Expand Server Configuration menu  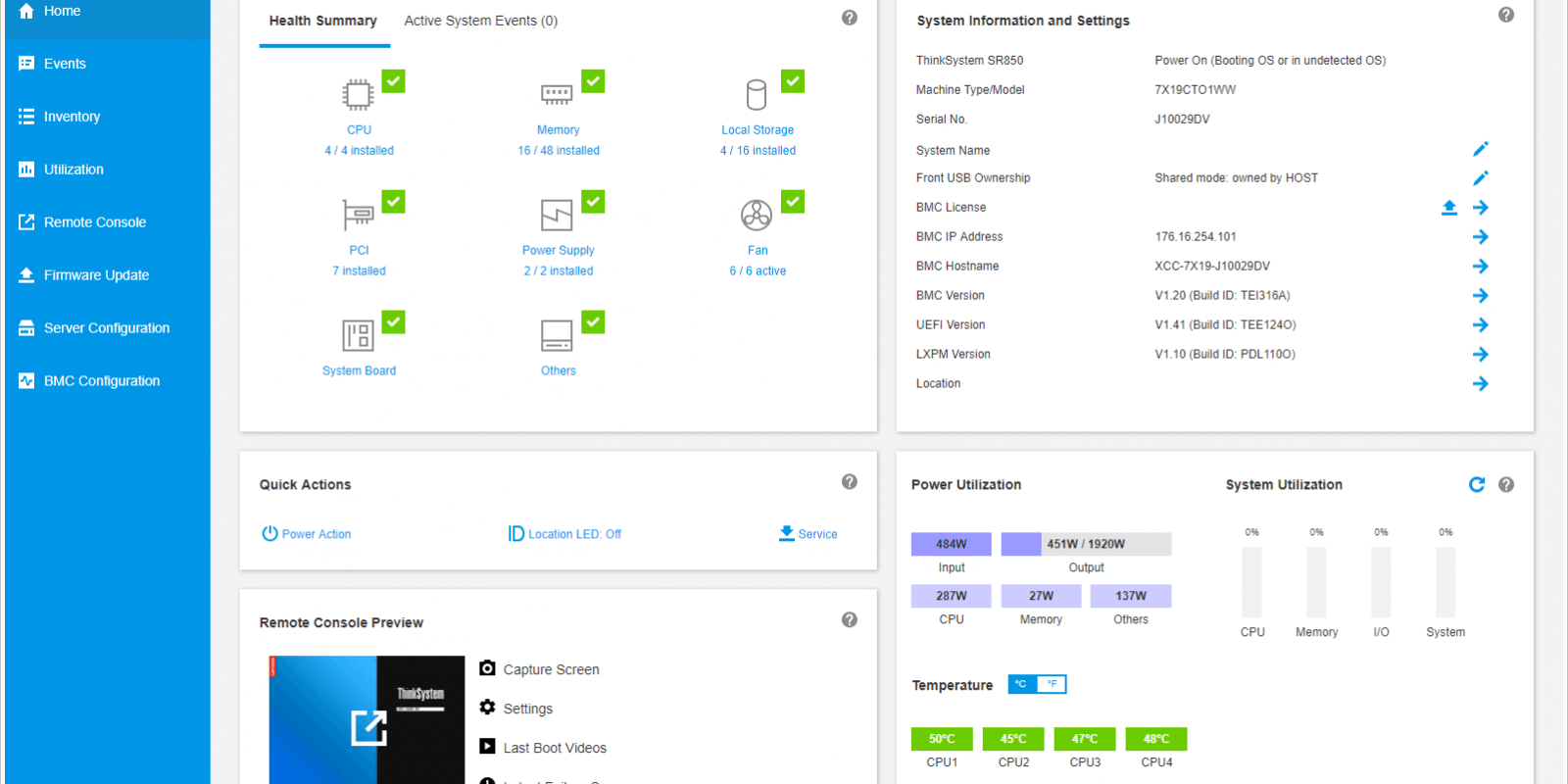(x=108, y=328)
